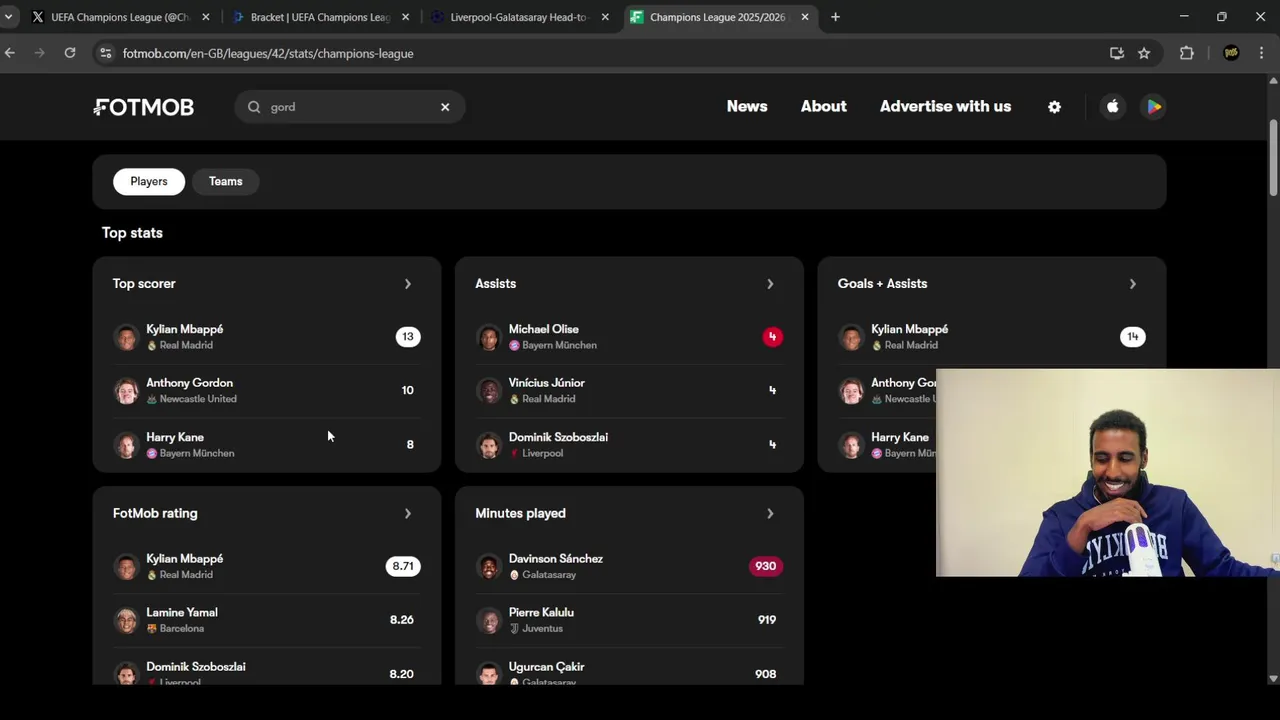
Task: Click Mbappé's 8.71 rating badge
Action: [403, 566]
